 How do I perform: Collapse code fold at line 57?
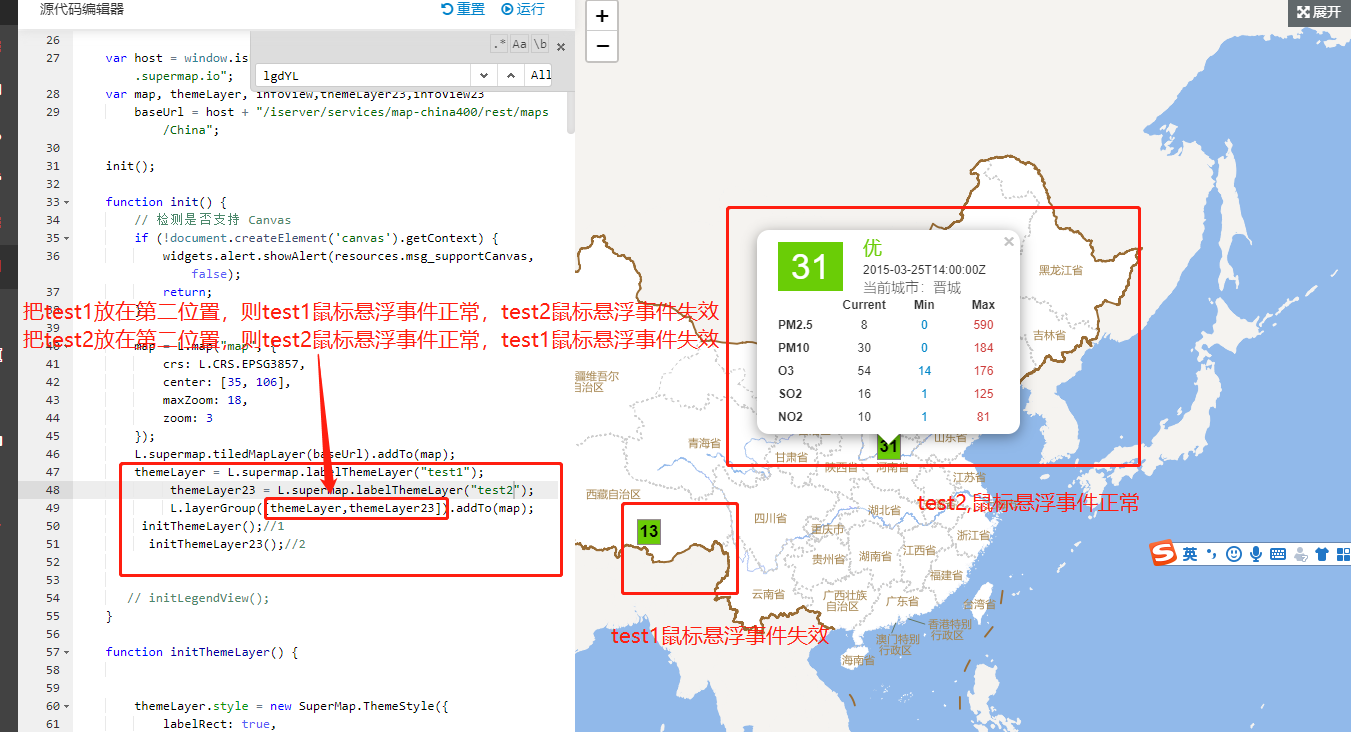[67, 652]
